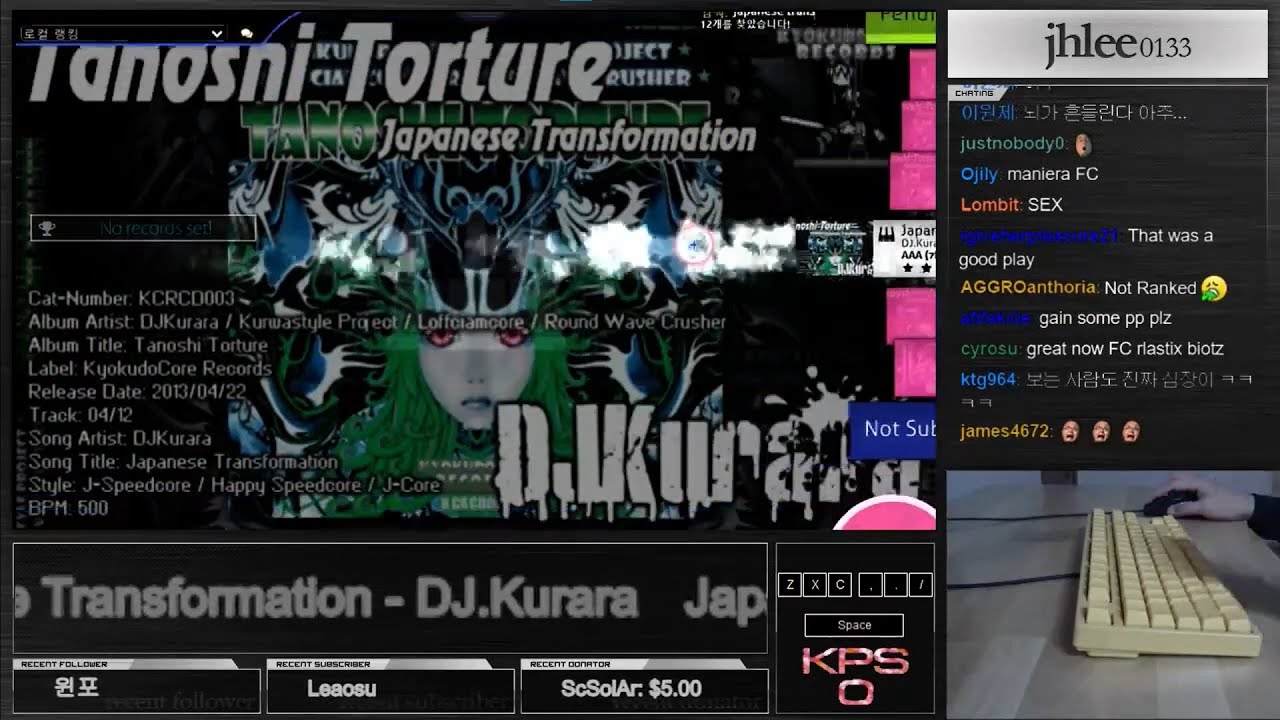Click the chat bubble icon beside ranking dropdown

(x=247, y=33)
